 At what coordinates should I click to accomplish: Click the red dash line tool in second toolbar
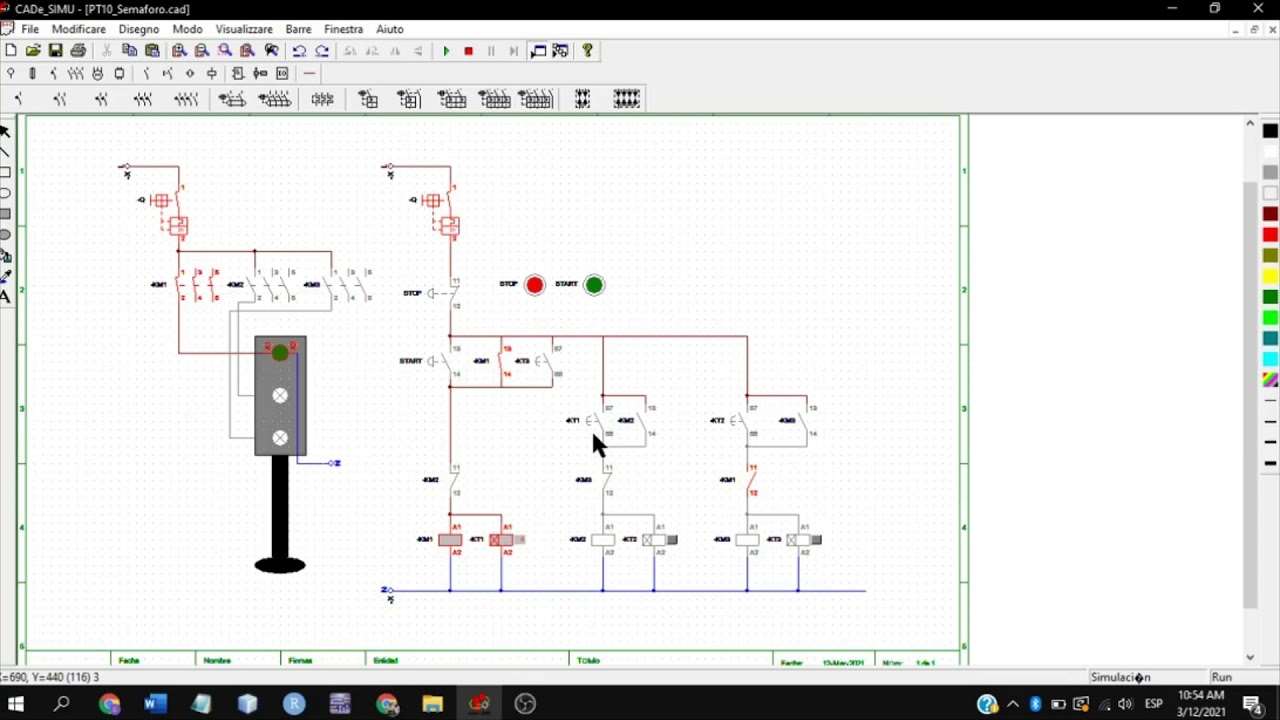coord(310,73)
